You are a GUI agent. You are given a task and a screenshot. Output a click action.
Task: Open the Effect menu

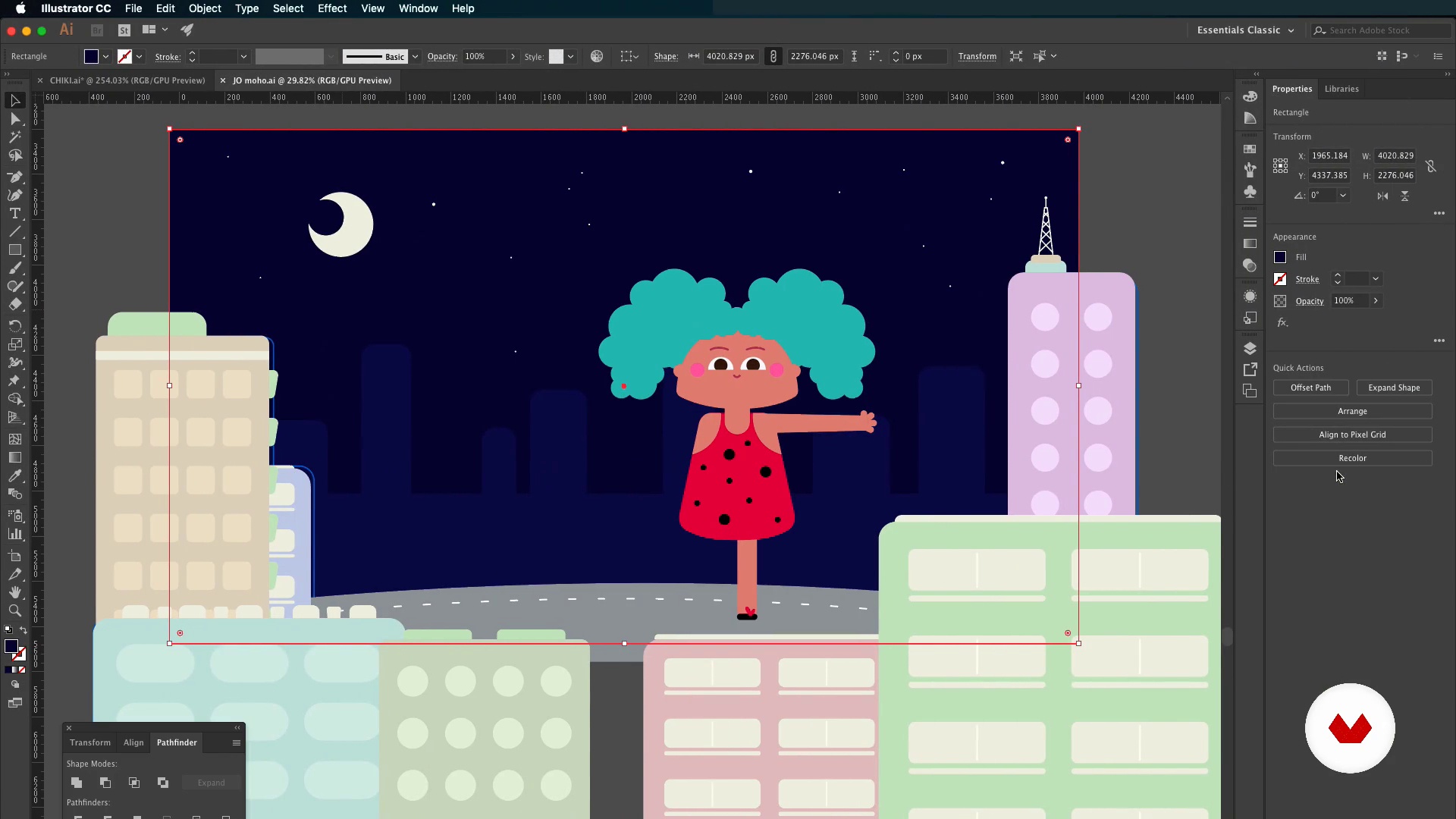[332, 8]
